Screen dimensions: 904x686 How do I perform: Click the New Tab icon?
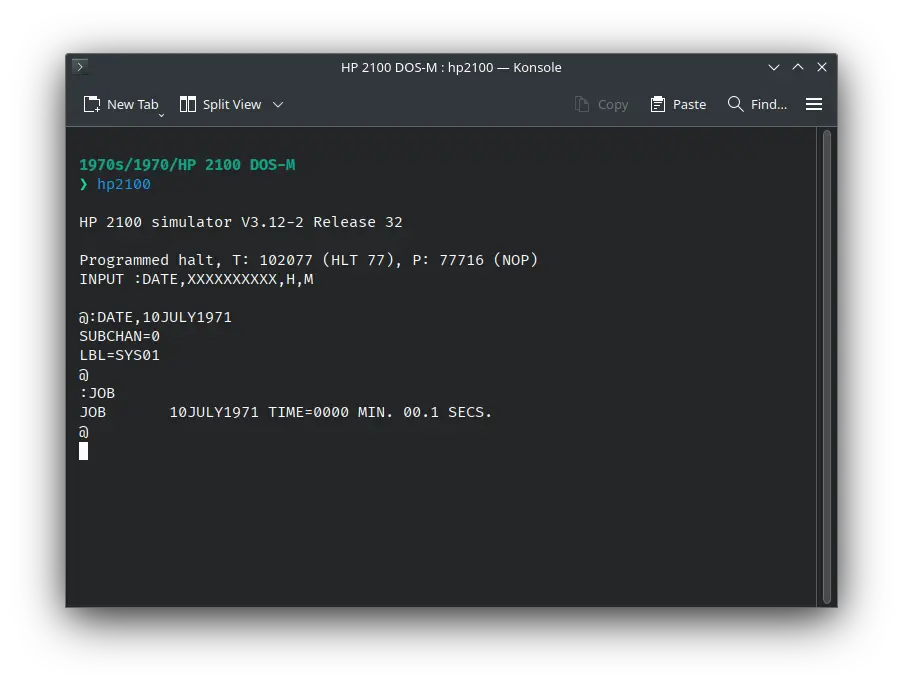[92, 104]
